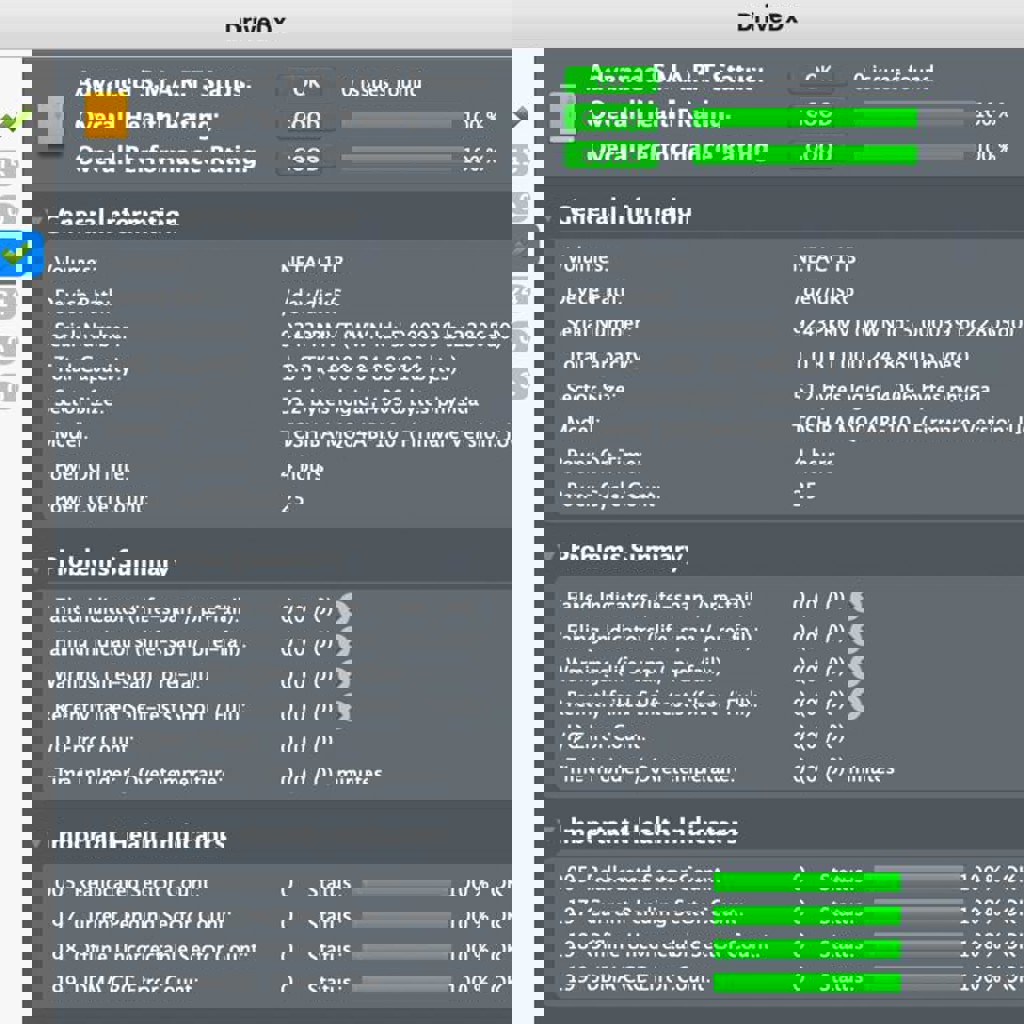Screen dimensions: 1024x1024
Task: Click the drive icon in the right window header
Action: pyautogui.click(x=561, y=118)
